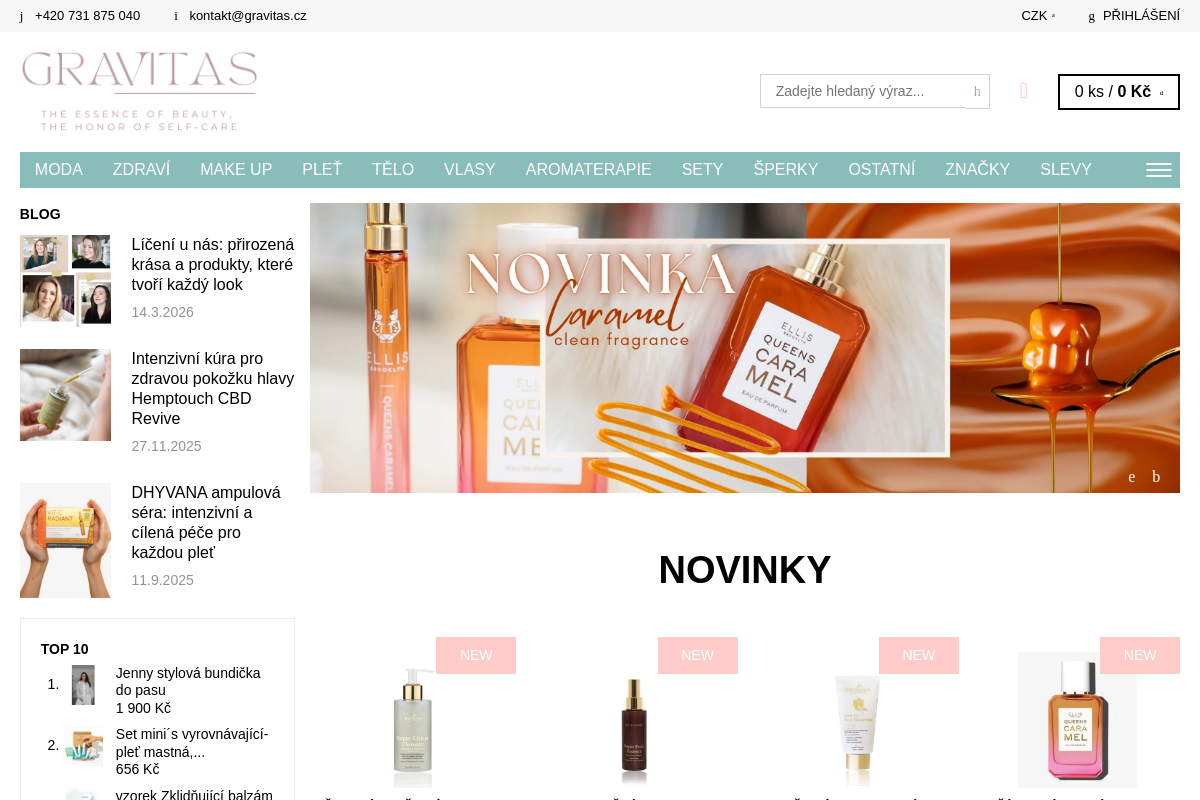Image resolution: width=1200 pixels, height=800 pixels.
Task: Open the MAKE UP menu category
Action: point(236,170)
